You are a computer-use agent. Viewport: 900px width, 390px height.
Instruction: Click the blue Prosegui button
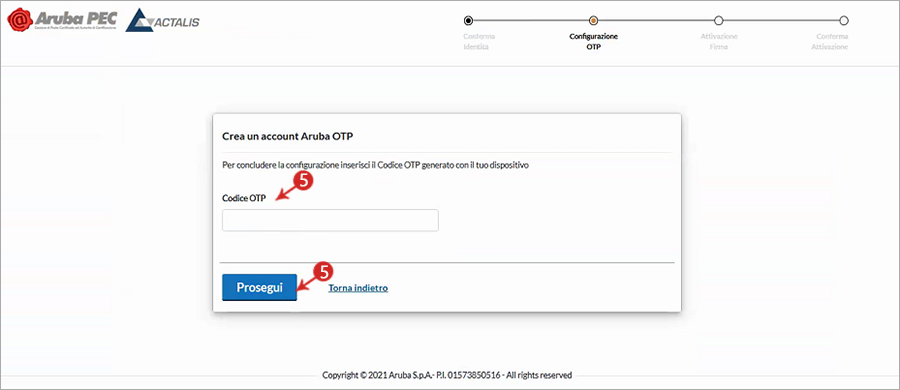(259, 287)
